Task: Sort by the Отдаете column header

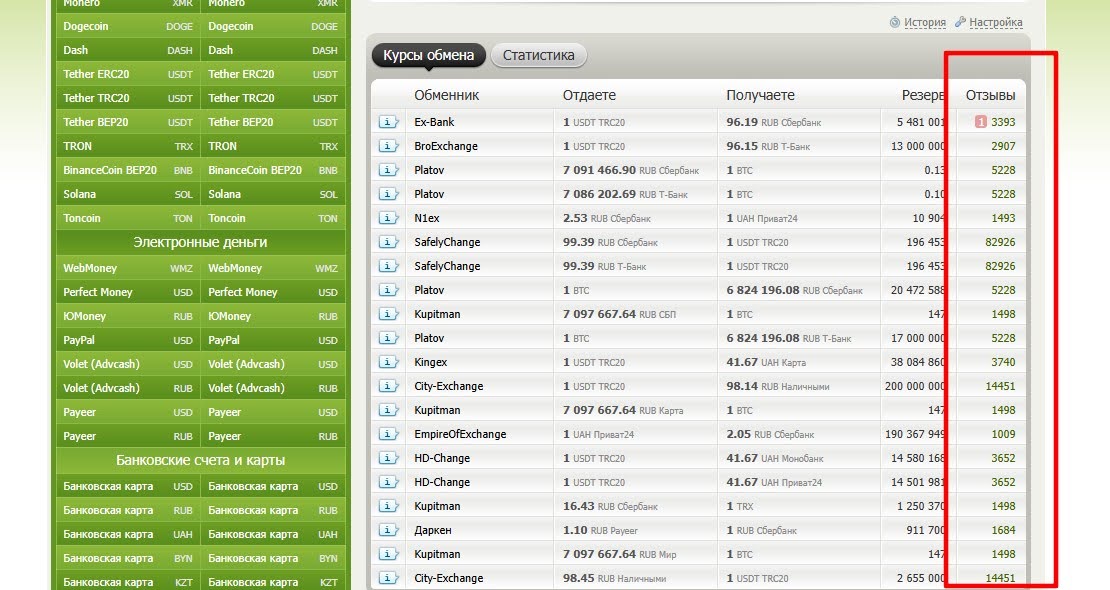Action: pyautogui.click(x=589, y=95)
